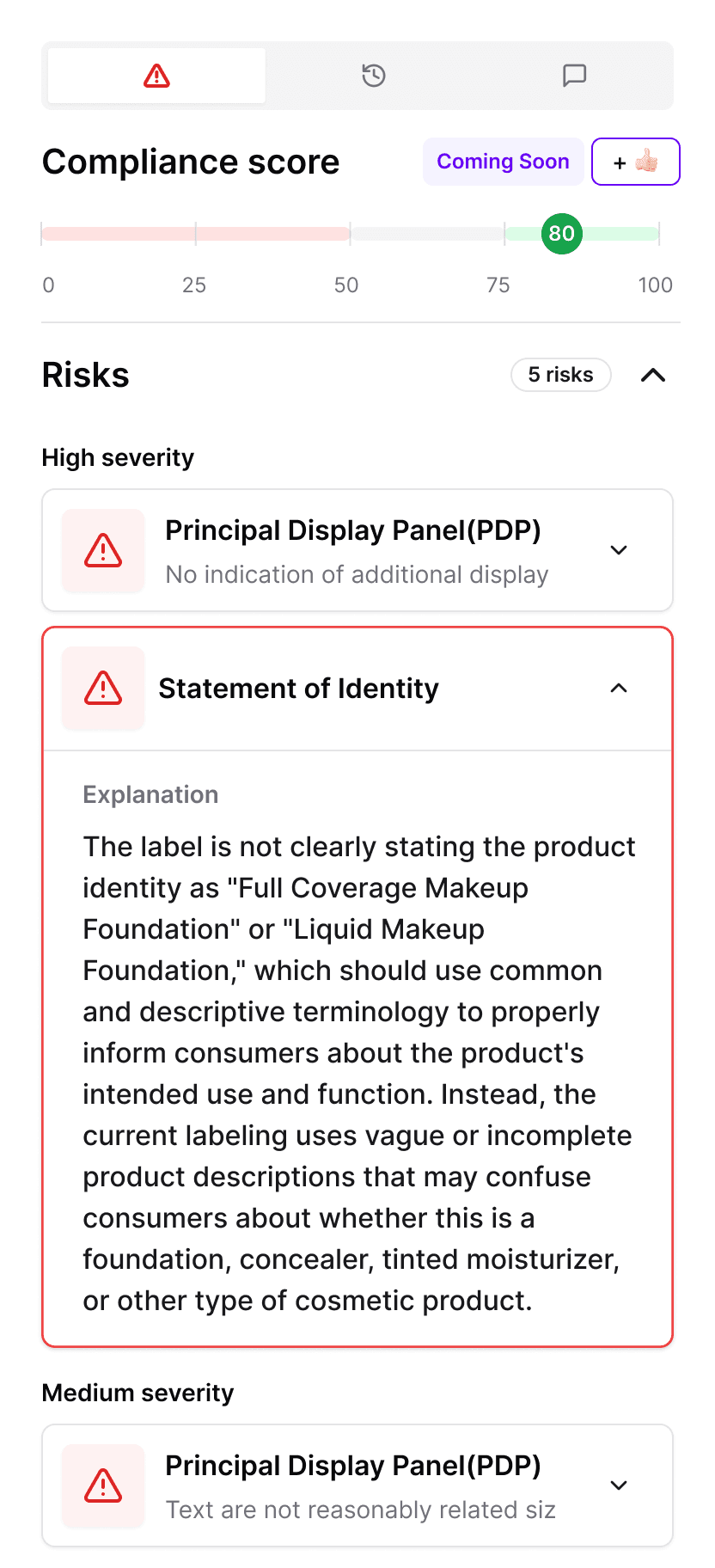Open the comments bubble icon

[x=573, y=75]
